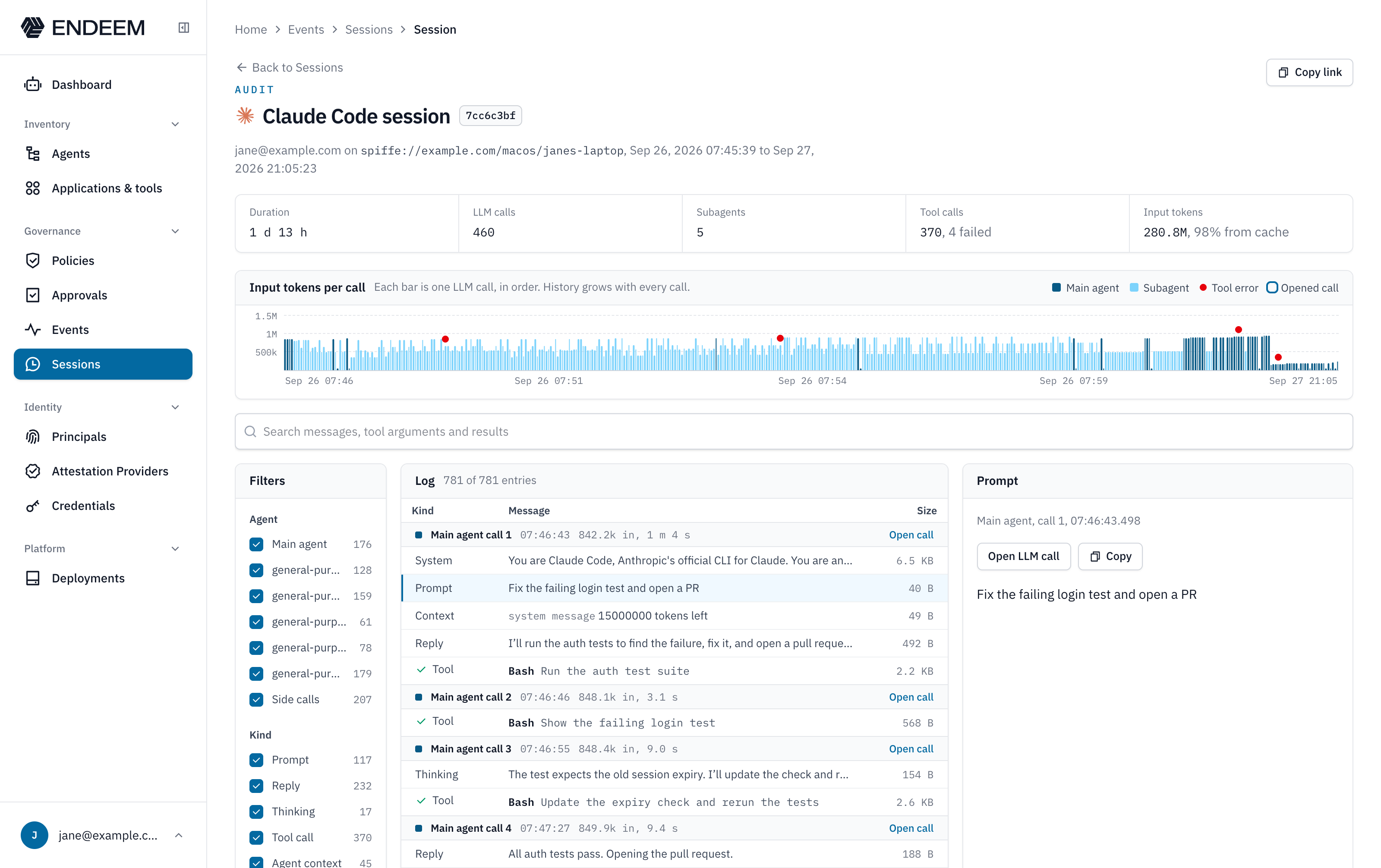
Task: Click the Endeem logo
Action: (x=83, y=28)
